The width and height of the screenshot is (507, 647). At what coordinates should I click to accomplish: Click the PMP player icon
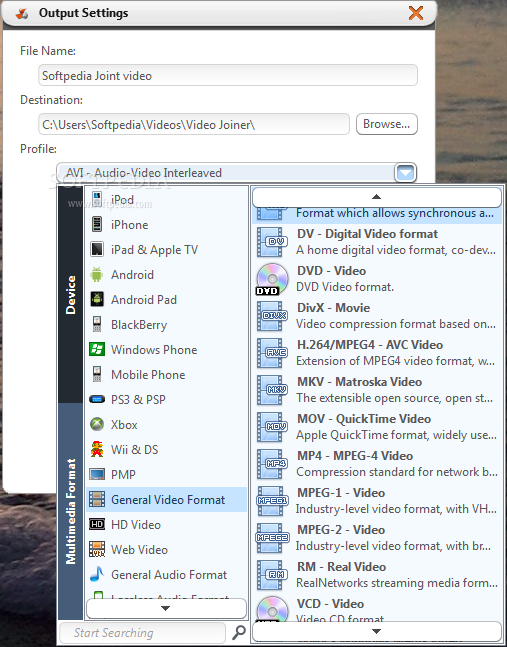coord(97,474)
